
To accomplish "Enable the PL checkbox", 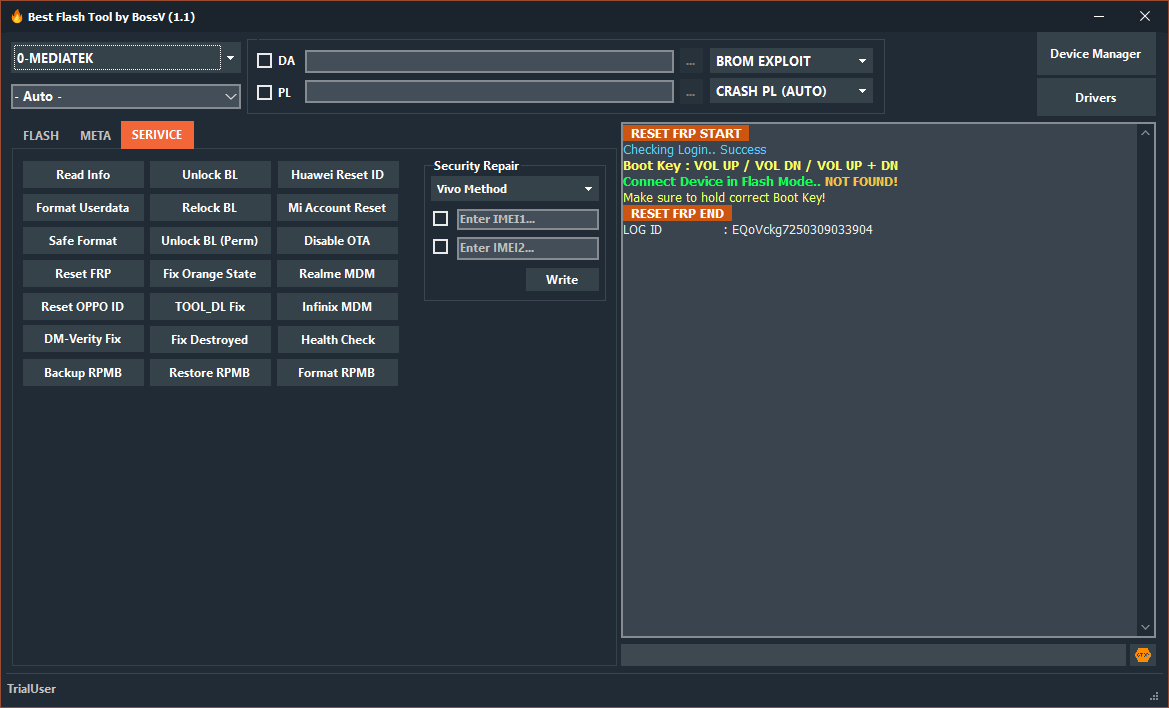I will coord(264,90).
